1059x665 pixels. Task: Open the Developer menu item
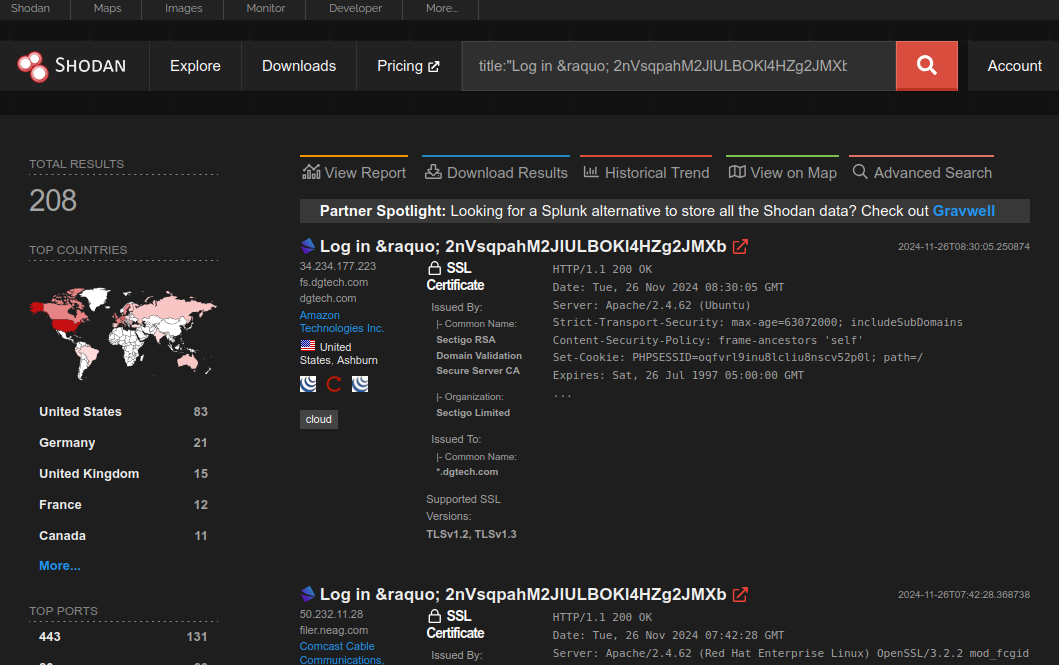click(x=354, y=9)
